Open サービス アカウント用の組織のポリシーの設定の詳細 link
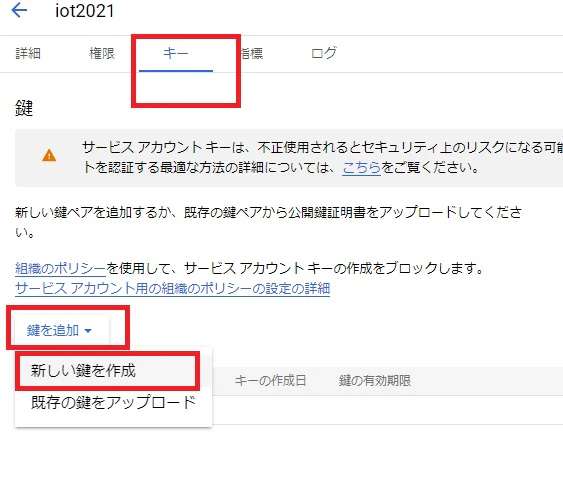This screenshot has height=497, width=563. pos(173,288)
